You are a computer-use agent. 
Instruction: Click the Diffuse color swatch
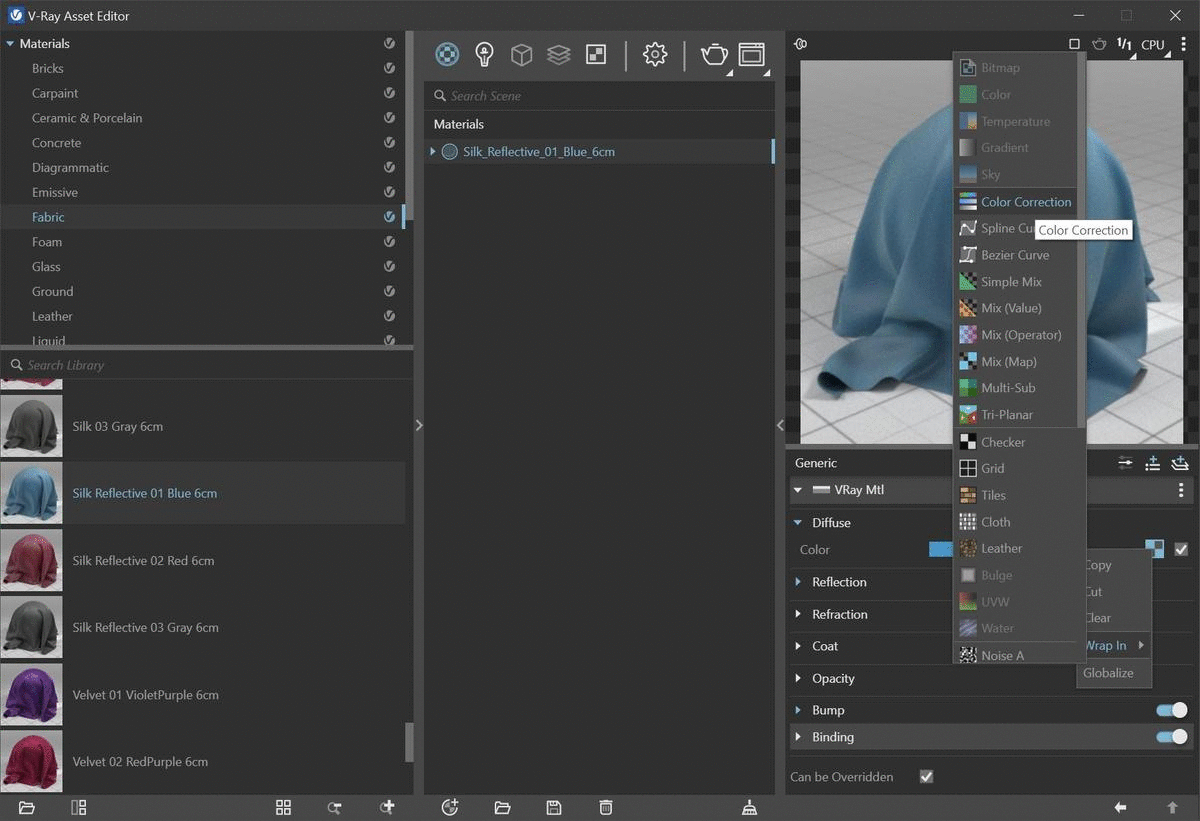[x=940, y=549]
